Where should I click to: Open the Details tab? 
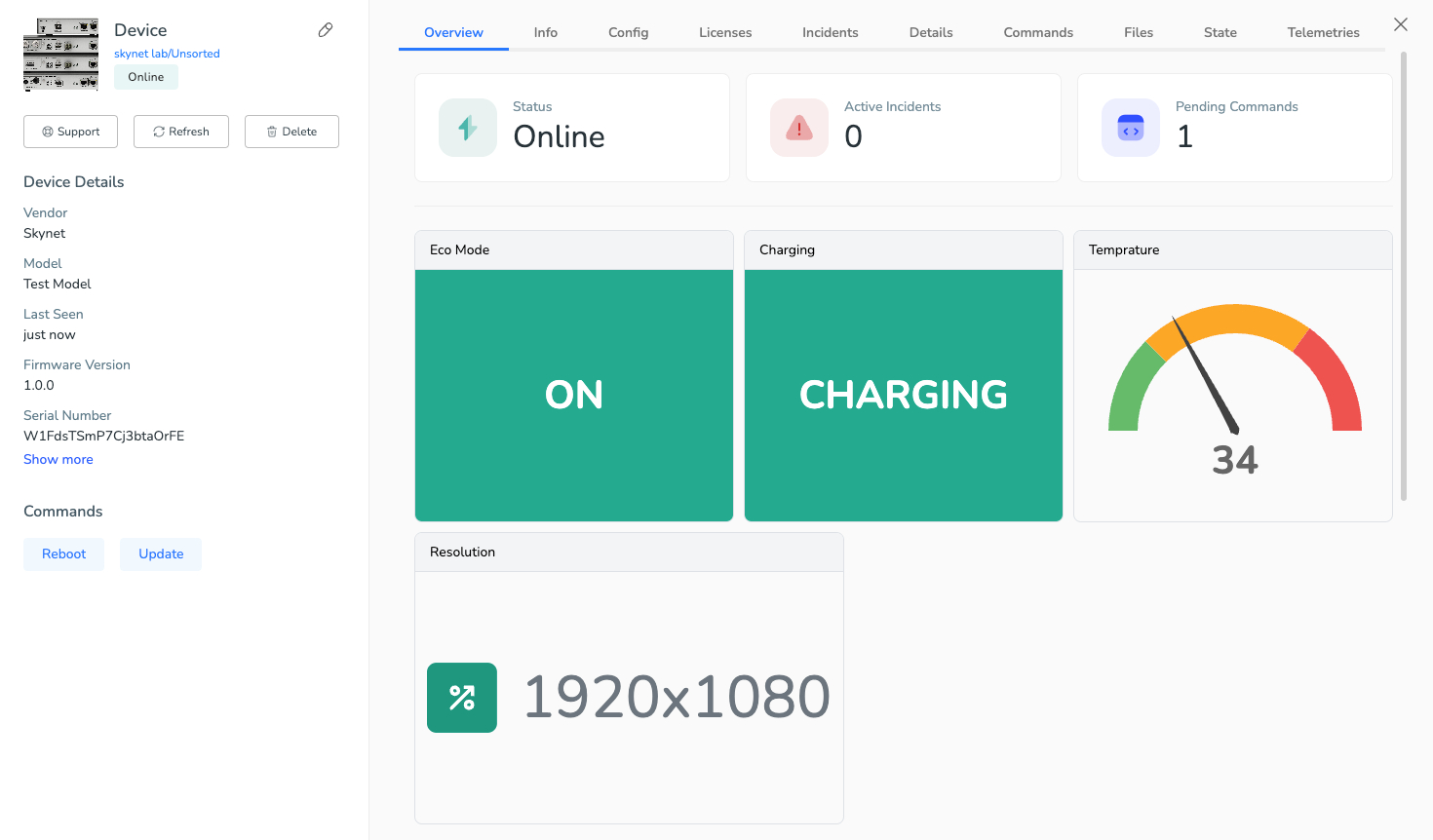tap(931, 32)
